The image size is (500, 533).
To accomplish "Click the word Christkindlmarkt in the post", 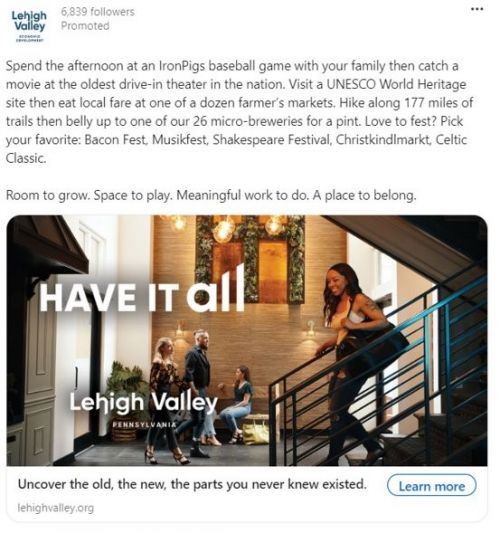I will click(383, 140).
